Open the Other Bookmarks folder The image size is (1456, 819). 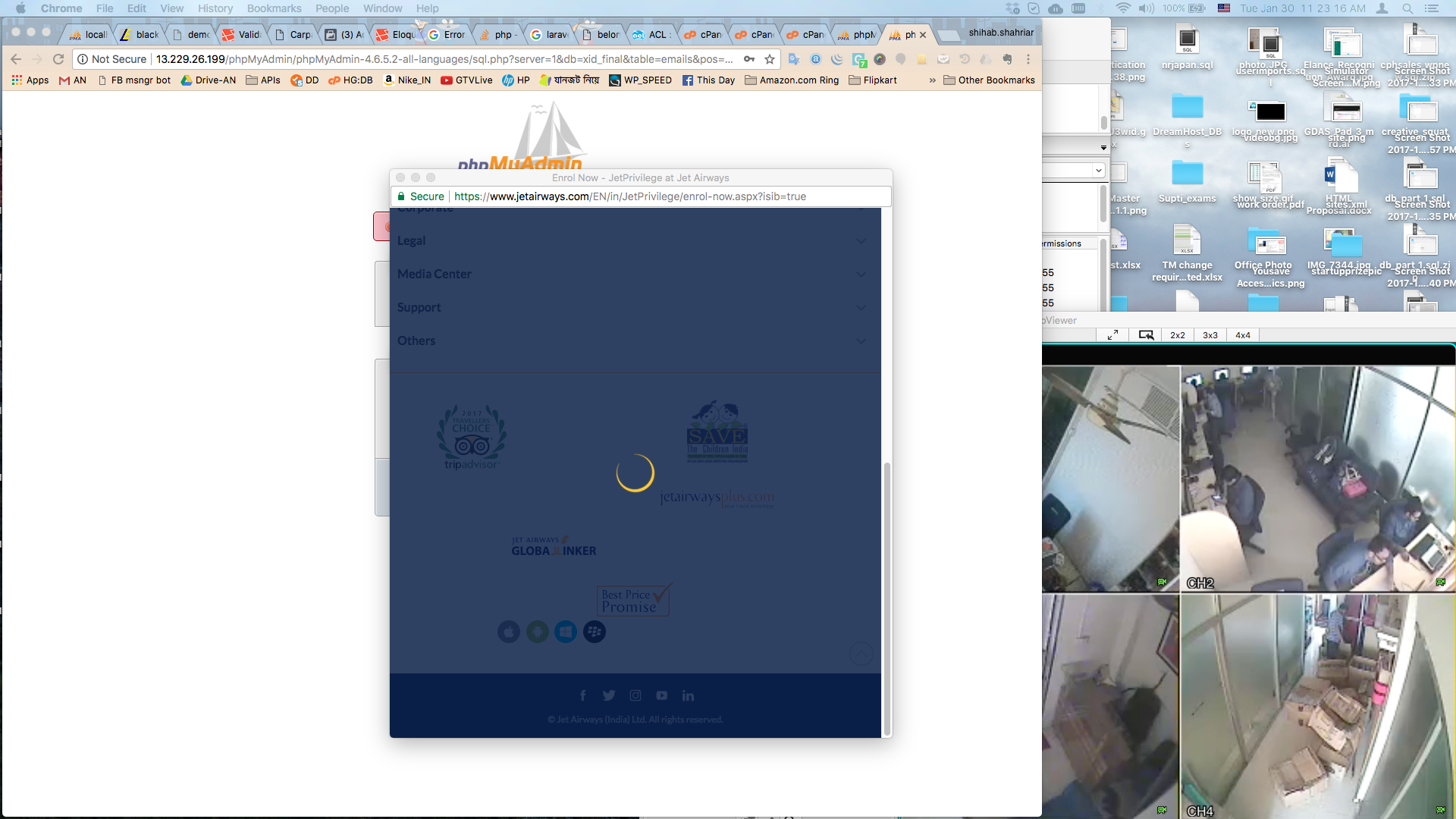coord(990,80)
